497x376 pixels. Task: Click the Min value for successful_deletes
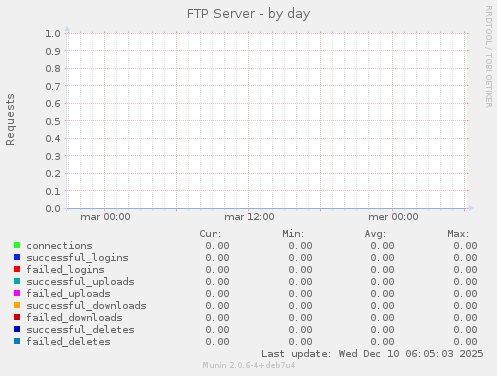click(300, 330)
